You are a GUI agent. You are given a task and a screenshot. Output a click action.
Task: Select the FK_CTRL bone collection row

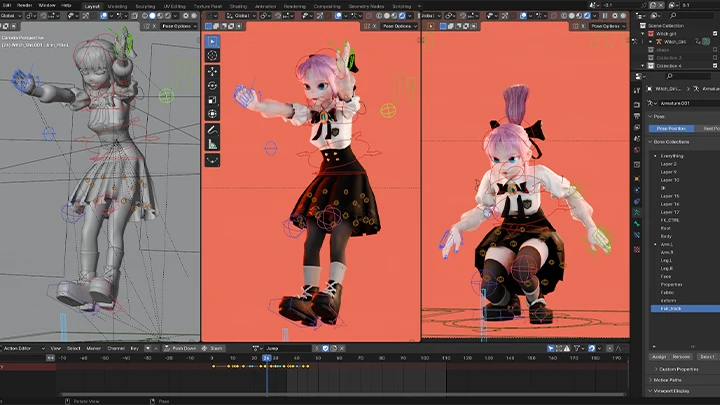[685, 220]
